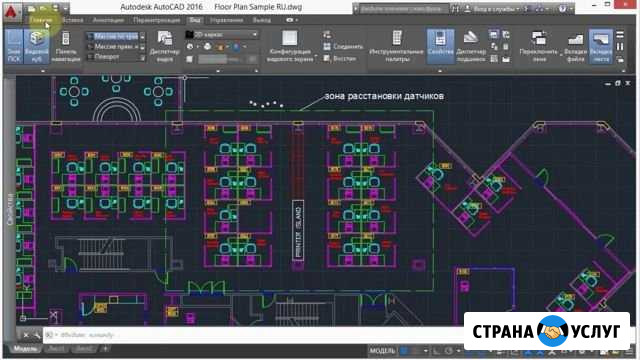Close the command line with X button
Viewport: 640px width, 360px height.
click(x=26, y=335)
